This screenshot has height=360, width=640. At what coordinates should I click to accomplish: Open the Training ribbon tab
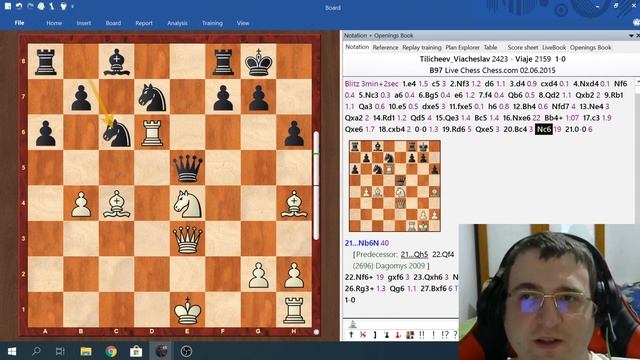pyautogui.click(x=212, y=23)
